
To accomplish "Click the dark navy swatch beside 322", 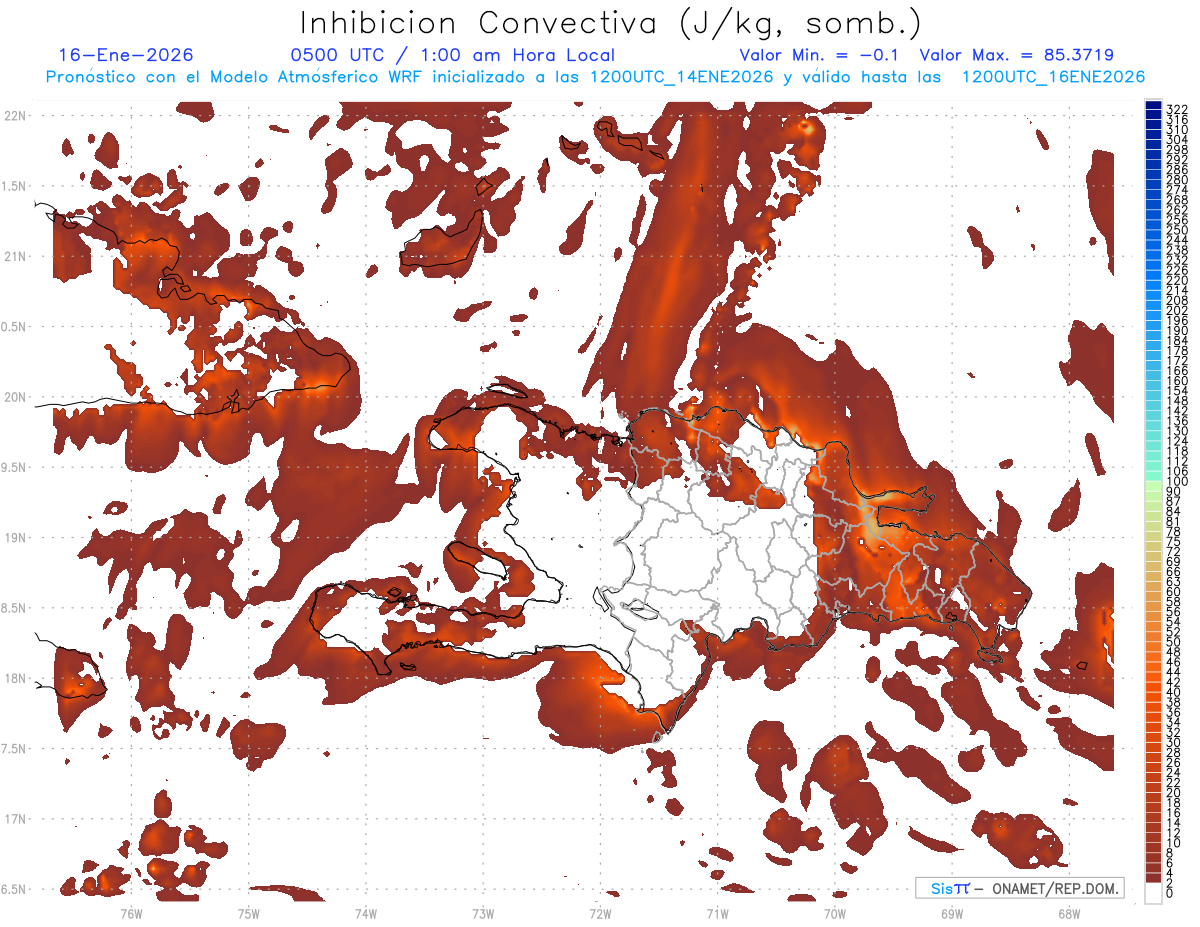I will [1154, 105].
